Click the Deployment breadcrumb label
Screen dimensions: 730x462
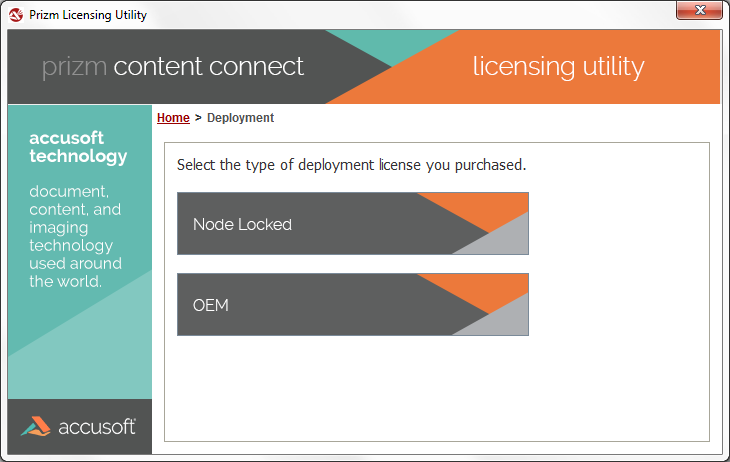[240, 118]
